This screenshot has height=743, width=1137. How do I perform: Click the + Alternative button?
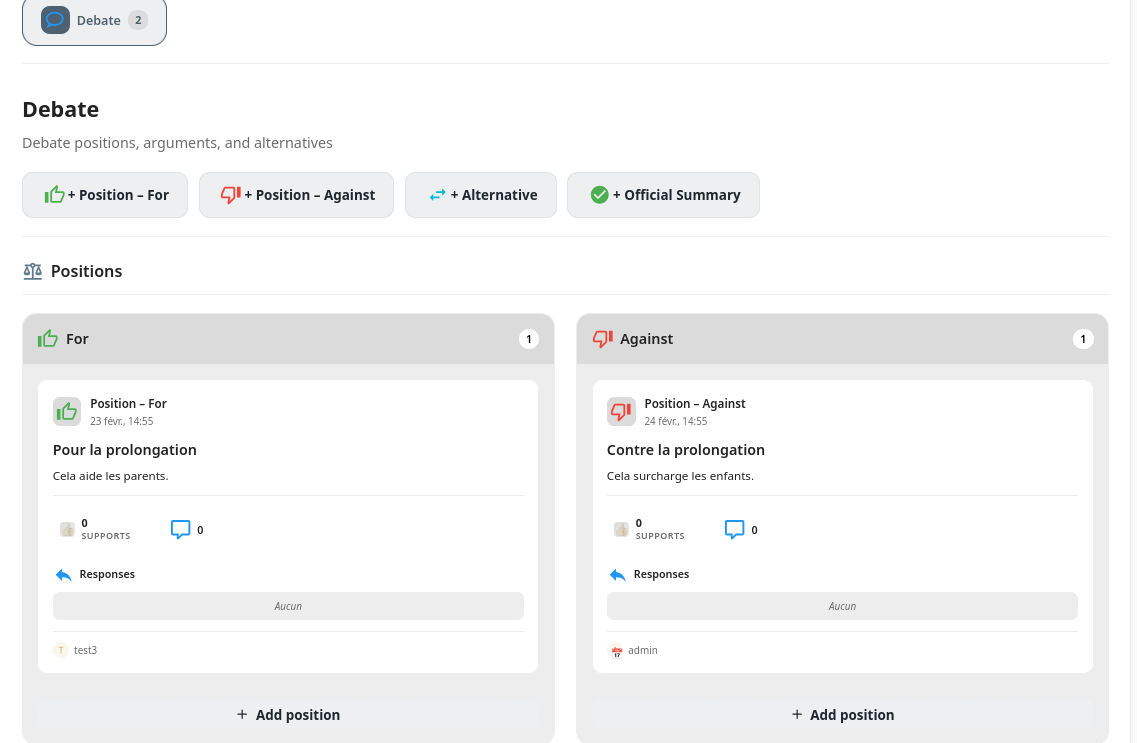click(x=480, y=194)
